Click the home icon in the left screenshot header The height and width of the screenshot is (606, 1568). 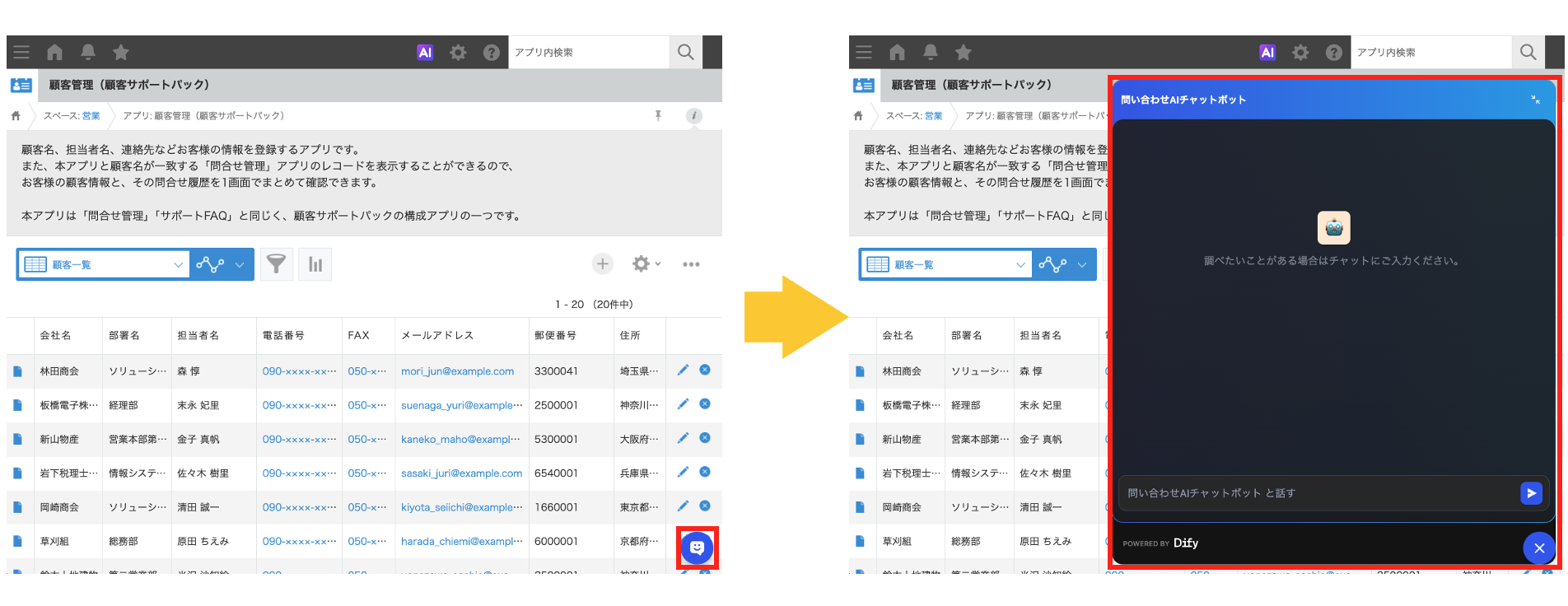[x=54, y=52]
